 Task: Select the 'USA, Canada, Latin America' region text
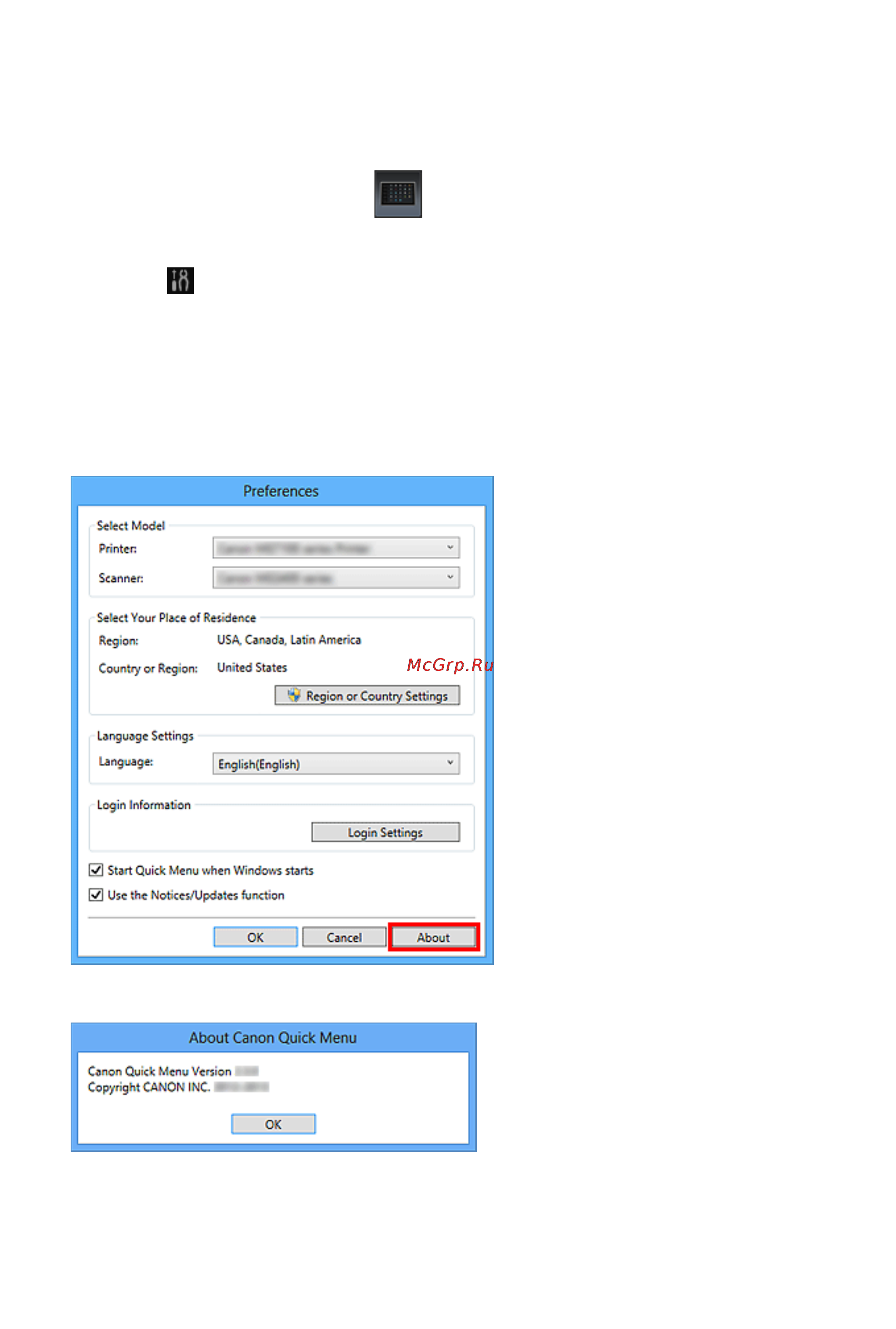tap(289, 640)
